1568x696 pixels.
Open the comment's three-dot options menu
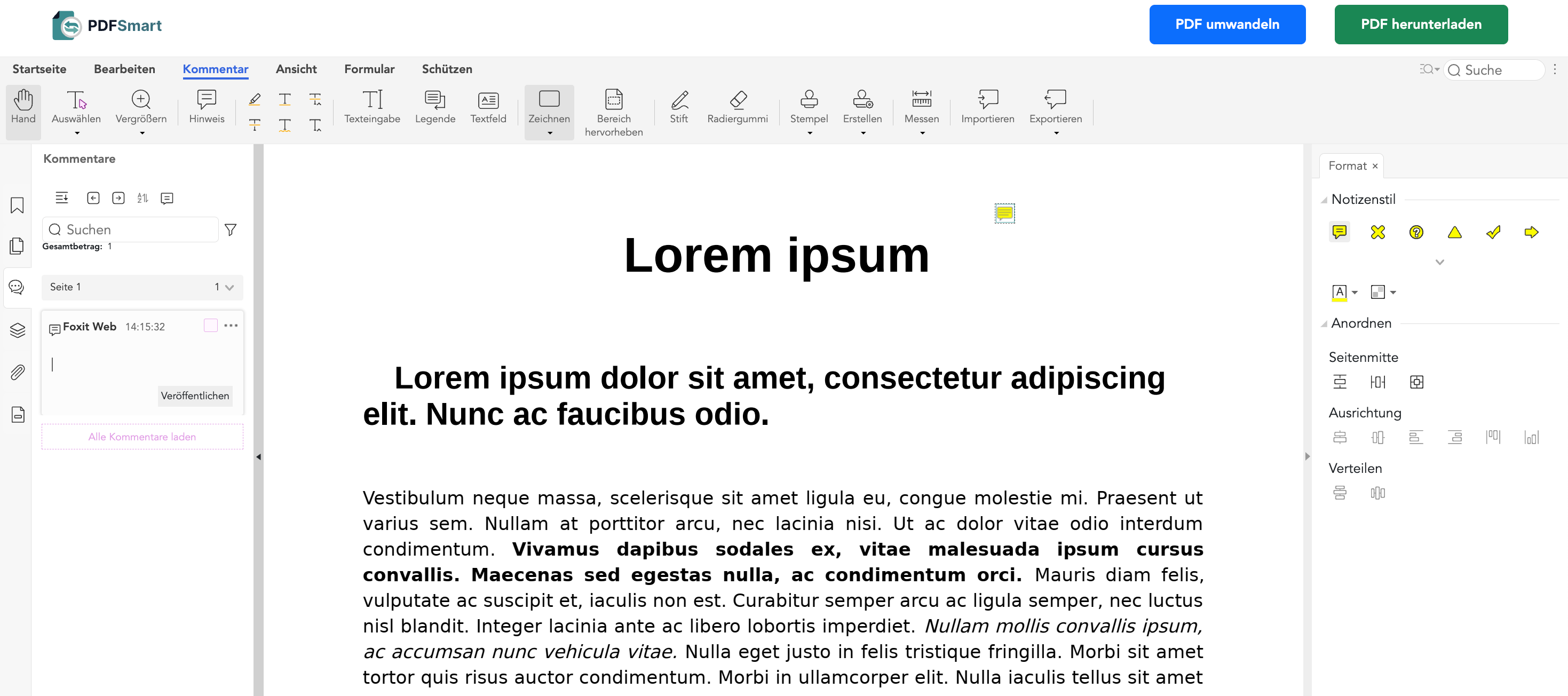click(x=231, y=325)
